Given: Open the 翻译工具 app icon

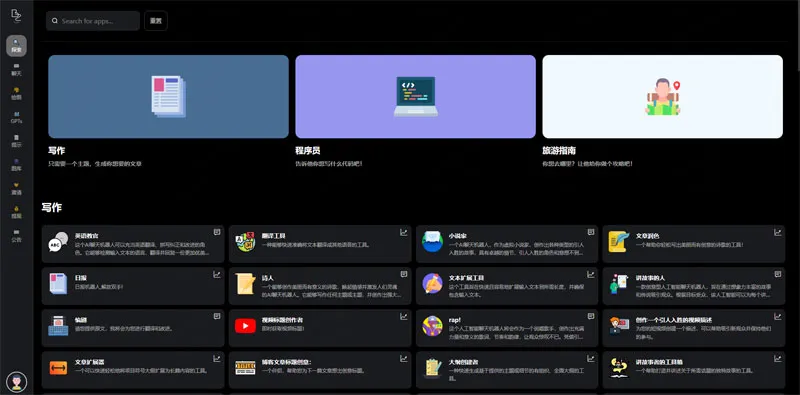Looking at the screenshot, I should [245, 242].
